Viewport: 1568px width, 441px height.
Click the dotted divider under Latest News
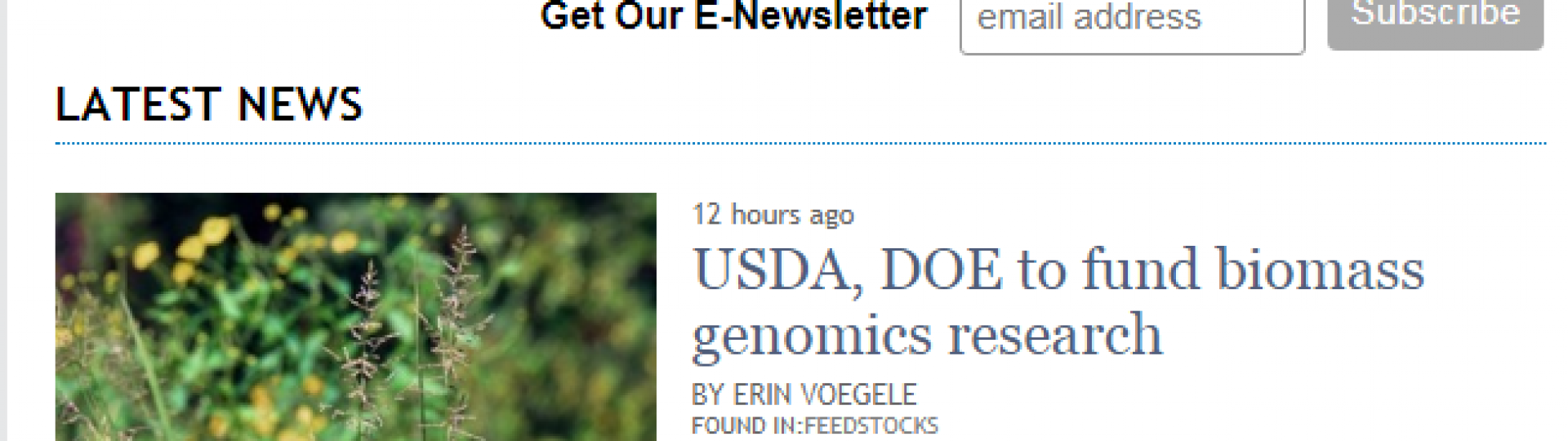[800, 144]
